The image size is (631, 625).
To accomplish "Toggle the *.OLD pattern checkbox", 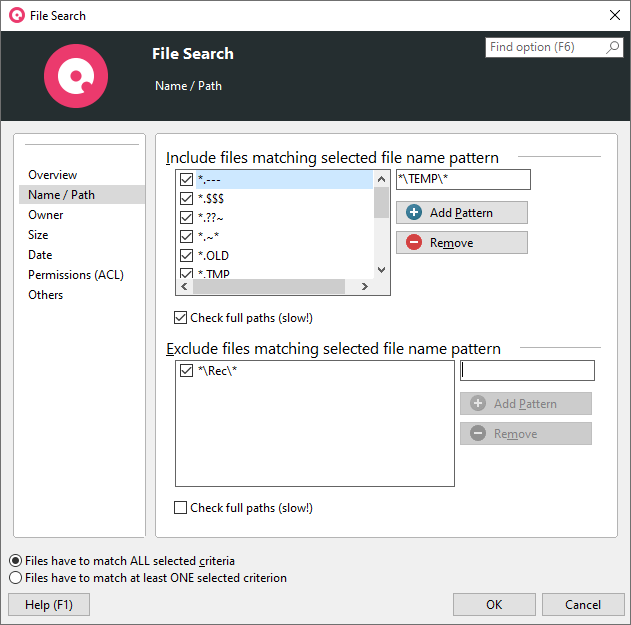I will [186, 256].
